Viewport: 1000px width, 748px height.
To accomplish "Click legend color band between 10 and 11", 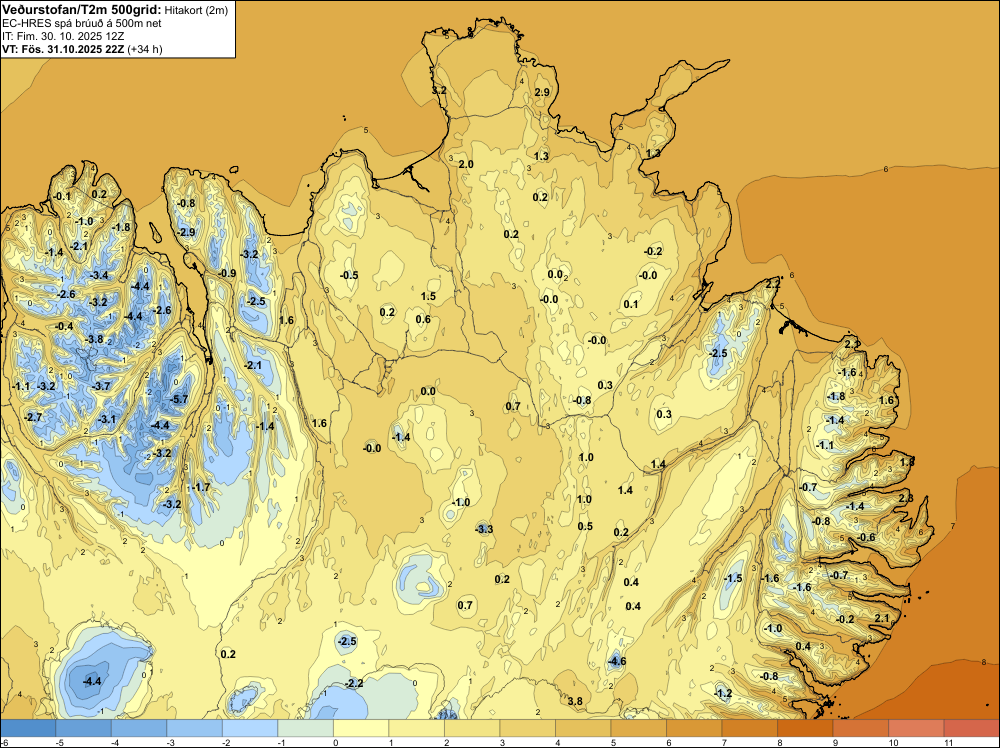I will tap(916, 728).
